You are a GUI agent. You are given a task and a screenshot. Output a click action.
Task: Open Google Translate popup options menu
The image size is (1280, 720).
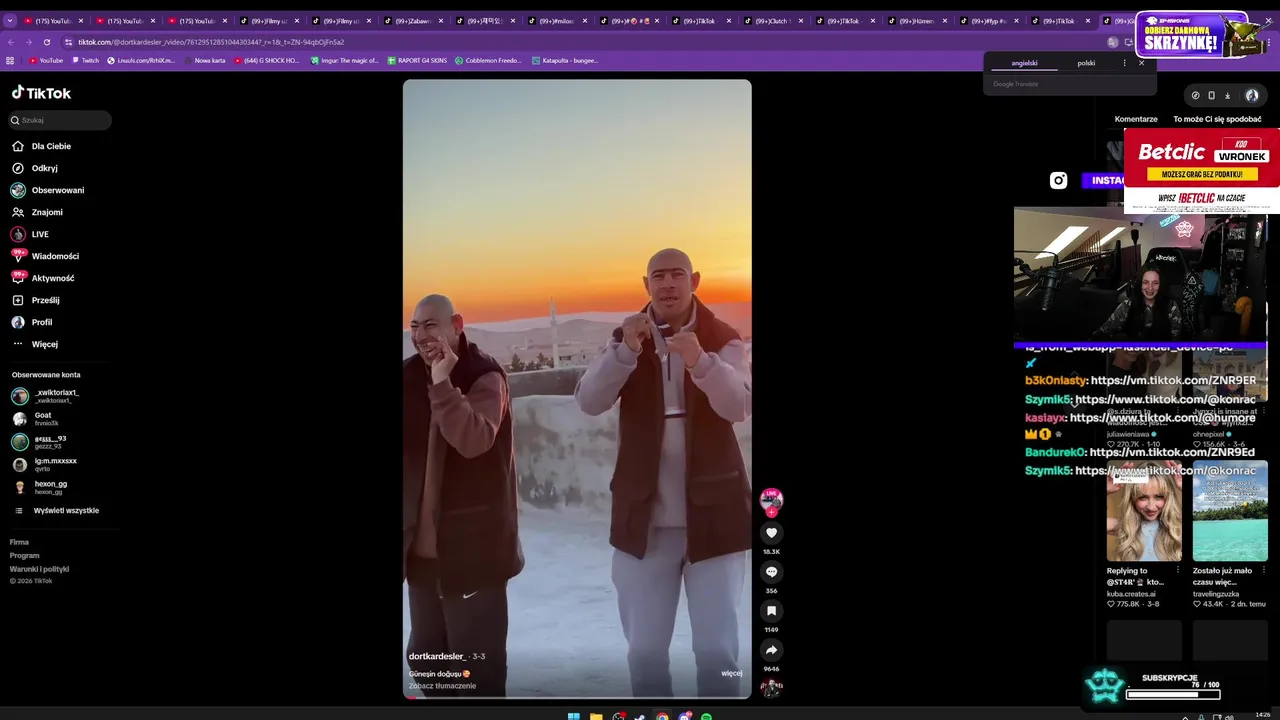(1124, 63)
